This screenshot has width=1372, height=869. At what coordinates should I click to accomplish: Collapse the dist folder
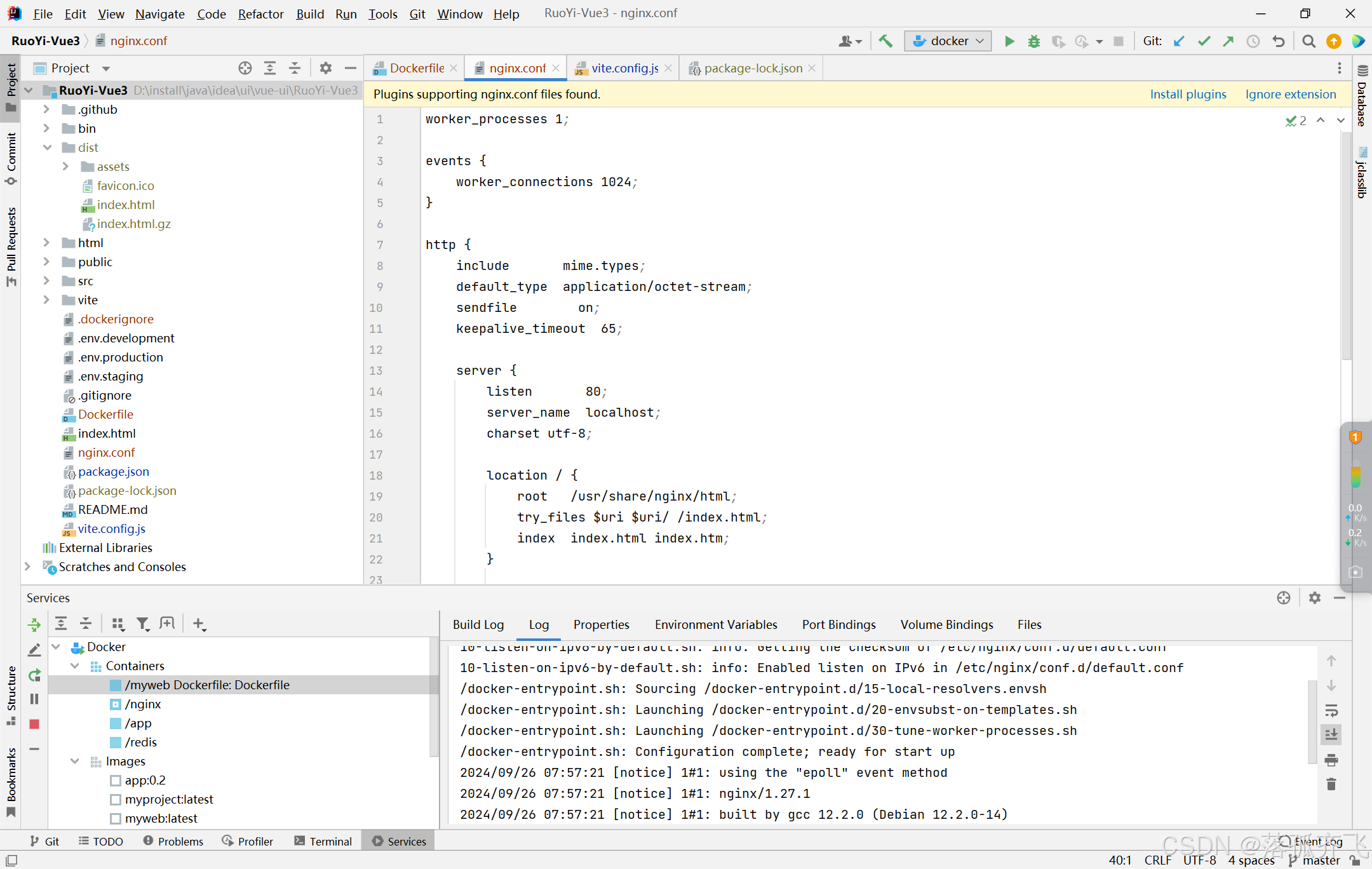click(x=47, y=147)
